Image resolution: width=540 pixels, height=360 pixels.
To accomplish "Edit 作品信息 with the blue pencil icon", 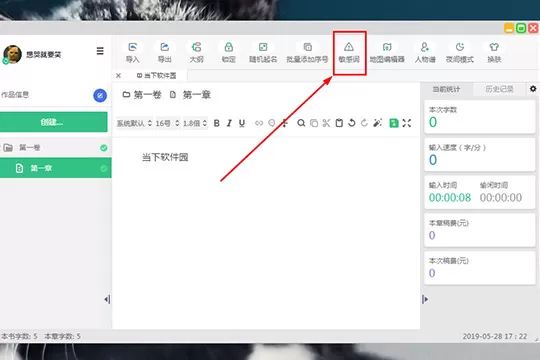I will point(100,95).
